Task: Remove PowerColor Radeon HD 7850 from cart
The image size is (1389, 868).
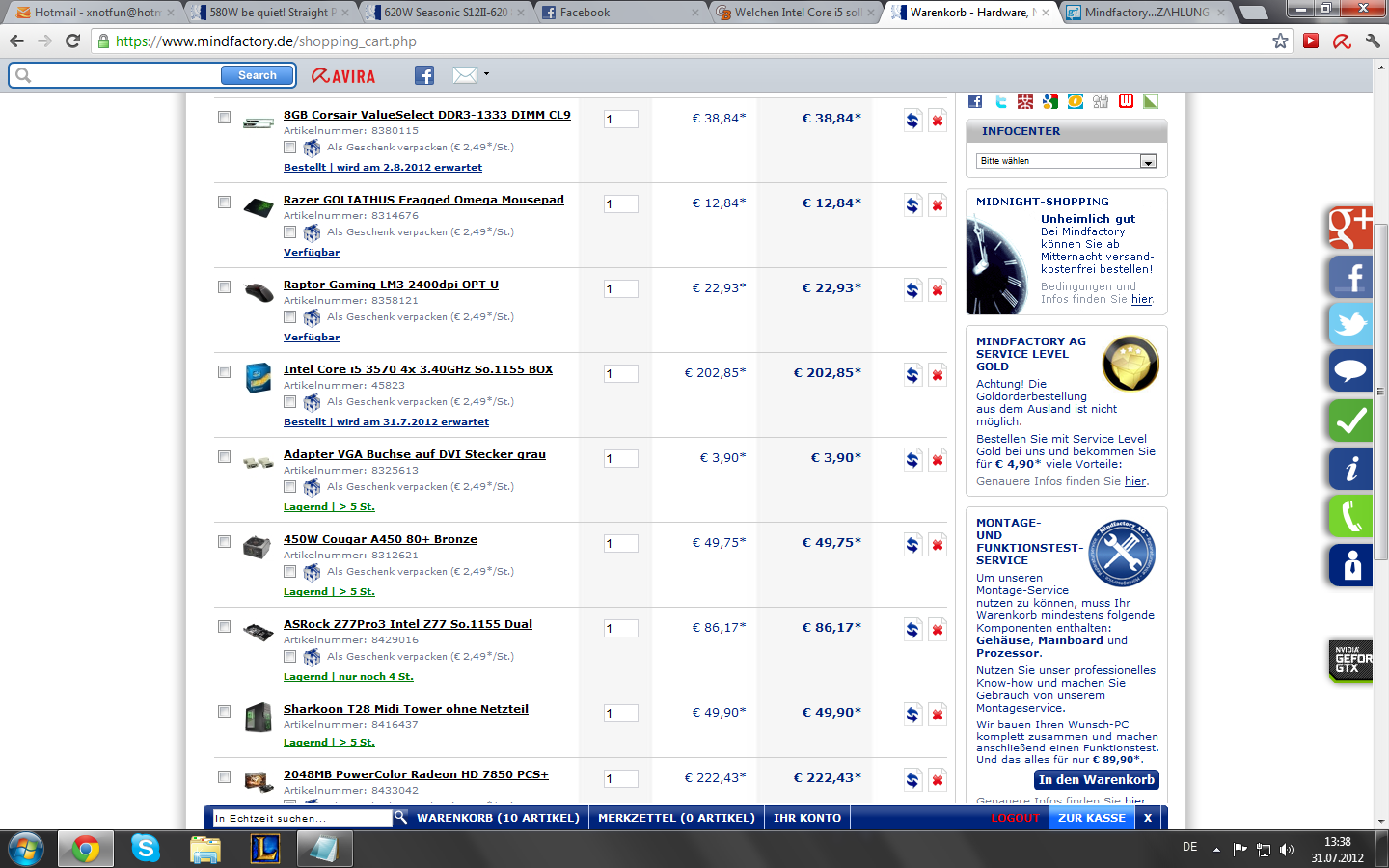Action: pyautogui.click(x=937, y=780)
